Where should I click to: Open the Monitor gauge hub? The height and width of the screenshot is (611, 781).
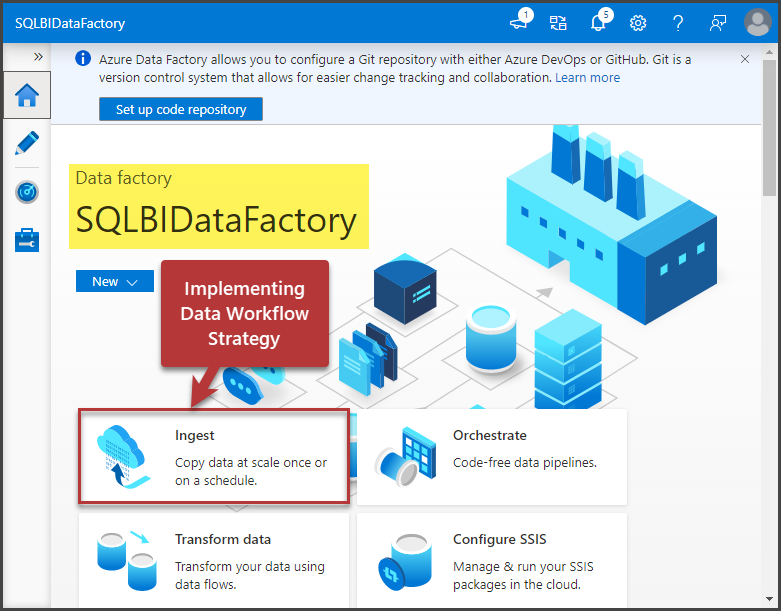coord(27,192)
